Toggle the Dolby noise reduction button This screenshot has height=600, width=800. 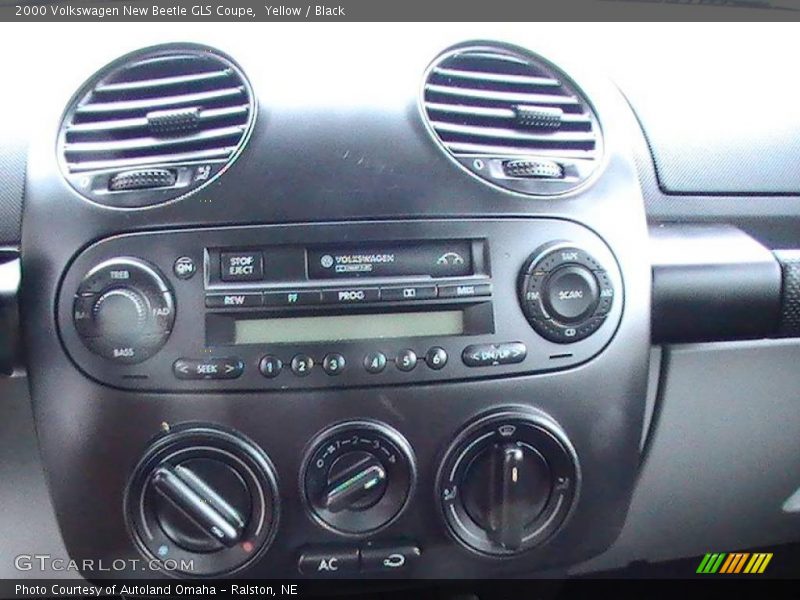(409, 293)
